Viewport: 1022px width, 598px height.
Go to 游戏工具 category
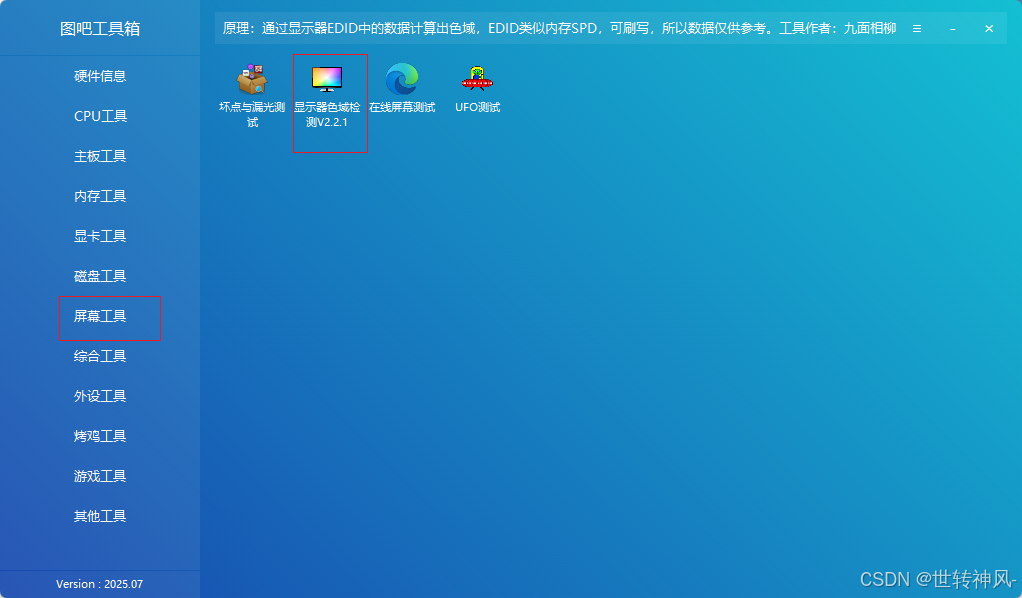100,476
